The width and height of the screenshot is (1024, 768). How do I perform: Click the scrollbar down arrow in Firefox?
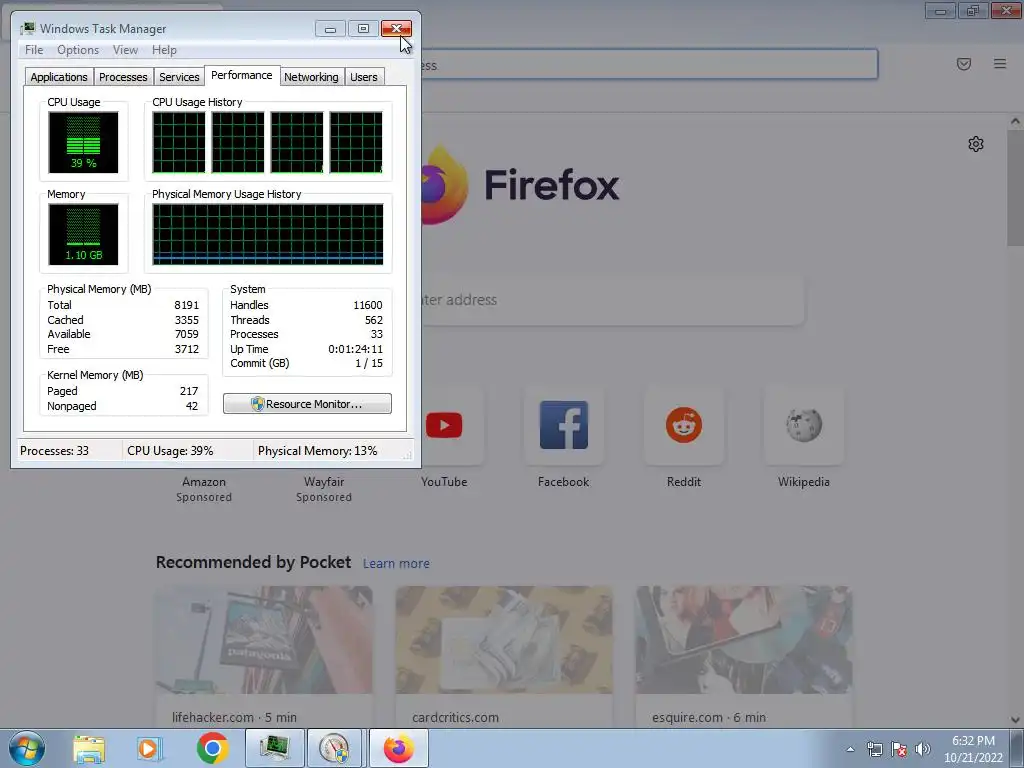[1015, 719]
